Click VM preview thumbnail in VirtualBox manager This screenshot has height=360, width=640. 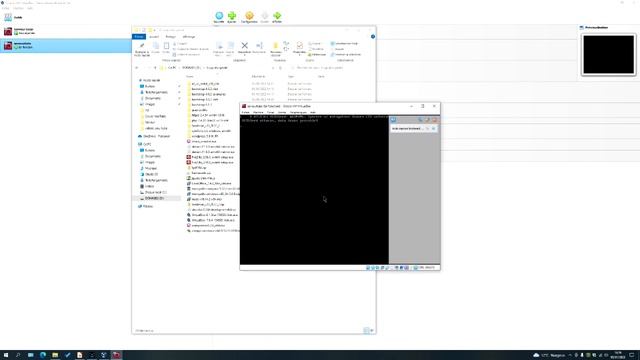[609, 54]
